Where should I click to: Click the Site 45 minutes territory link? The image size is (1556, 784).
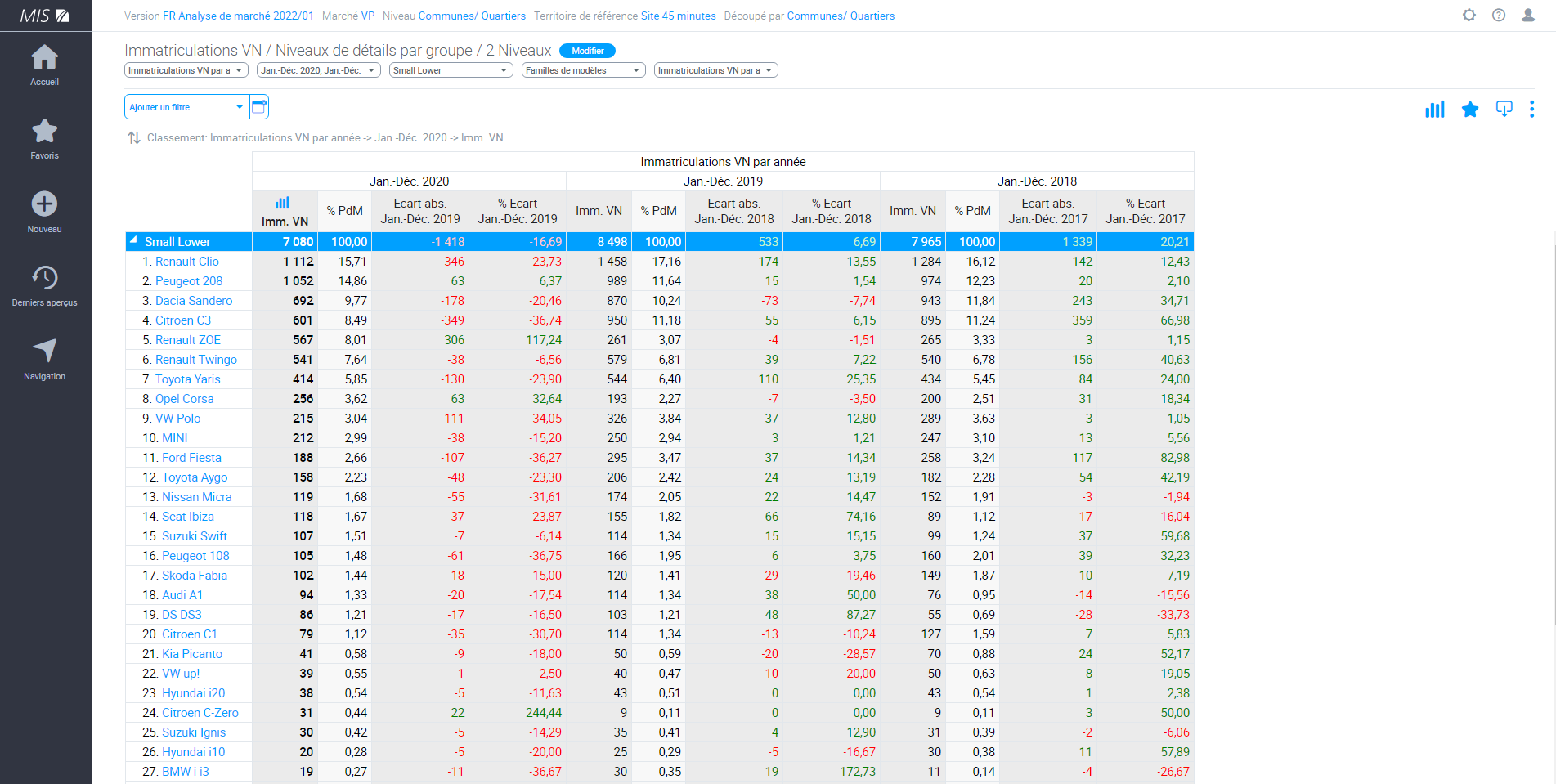coord(678,16)
